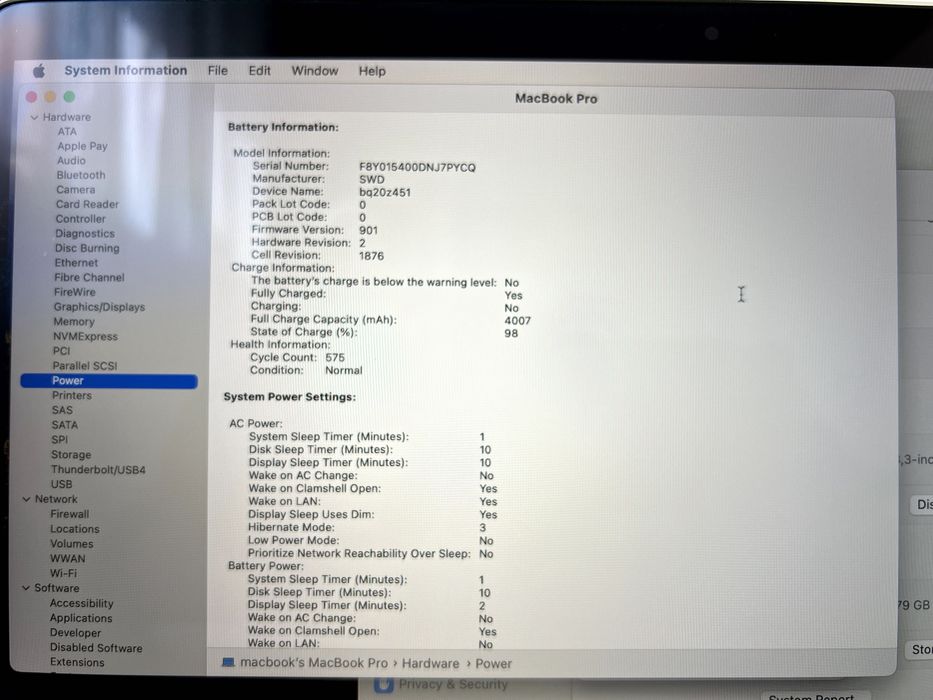The image size is (933, 700).
Task: Select ATA in the sidebar
Action: 67,132
